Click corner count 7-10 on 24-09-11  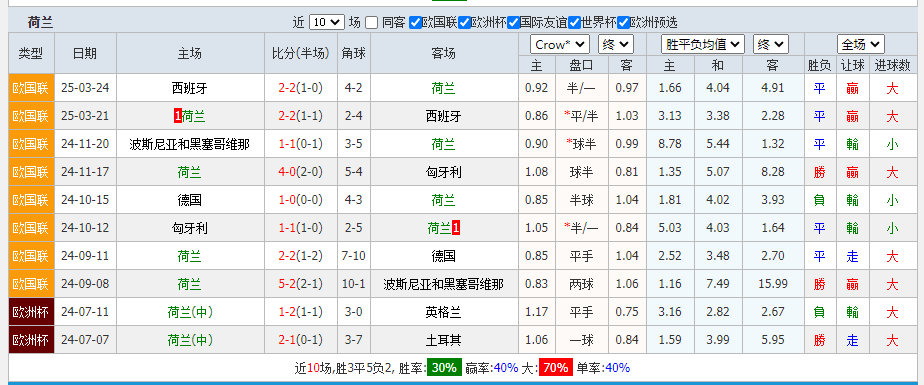[x=354, y=256]
